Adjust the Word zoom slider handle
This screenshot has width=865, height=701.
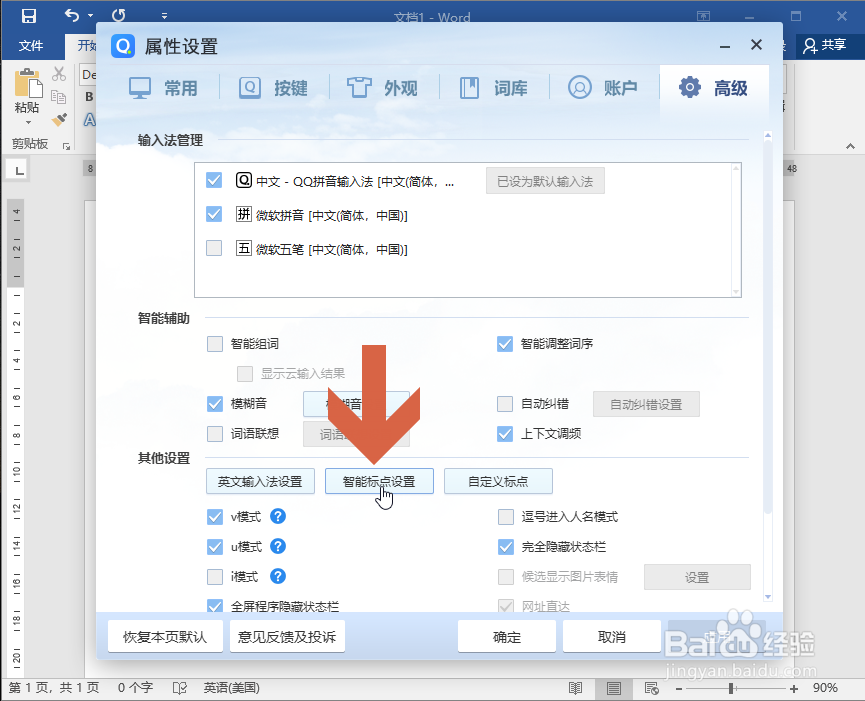pos(731,688)
